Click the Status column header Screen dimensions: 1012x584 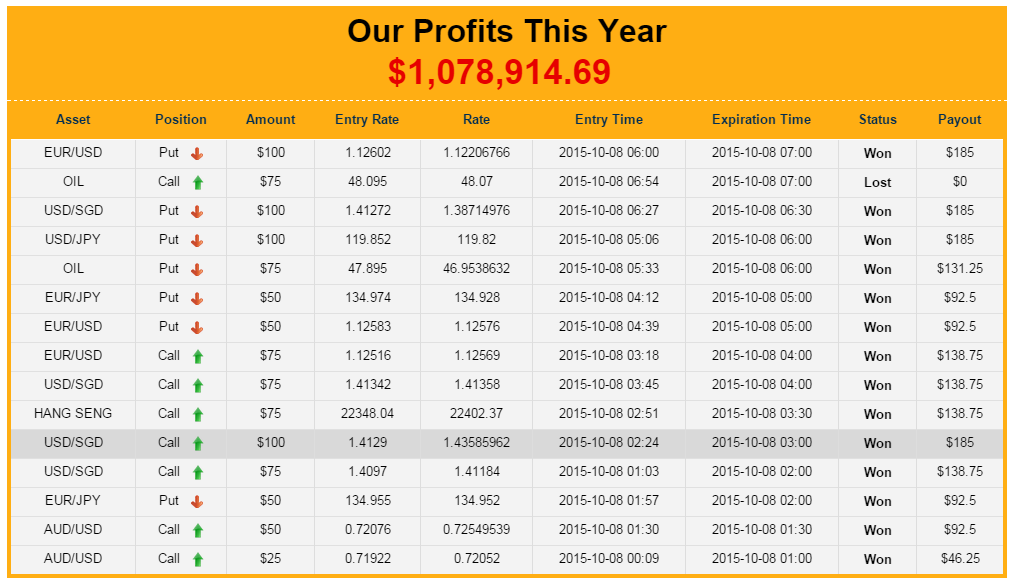pyautogui.click(x=878, y=119)
